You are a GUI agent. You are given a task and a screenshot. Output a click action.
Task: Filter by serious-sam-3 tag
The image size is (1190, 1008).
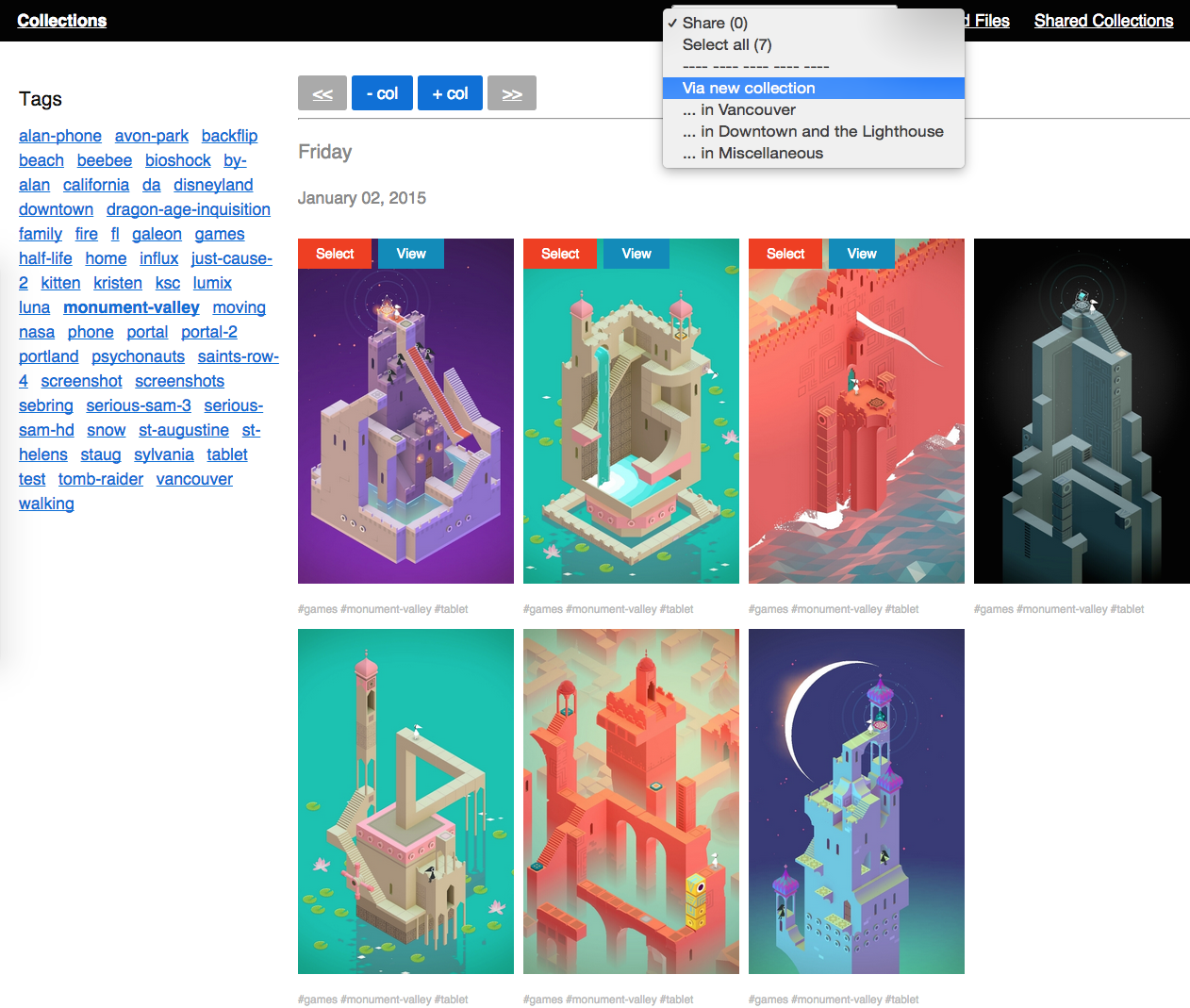coord(139,405)
